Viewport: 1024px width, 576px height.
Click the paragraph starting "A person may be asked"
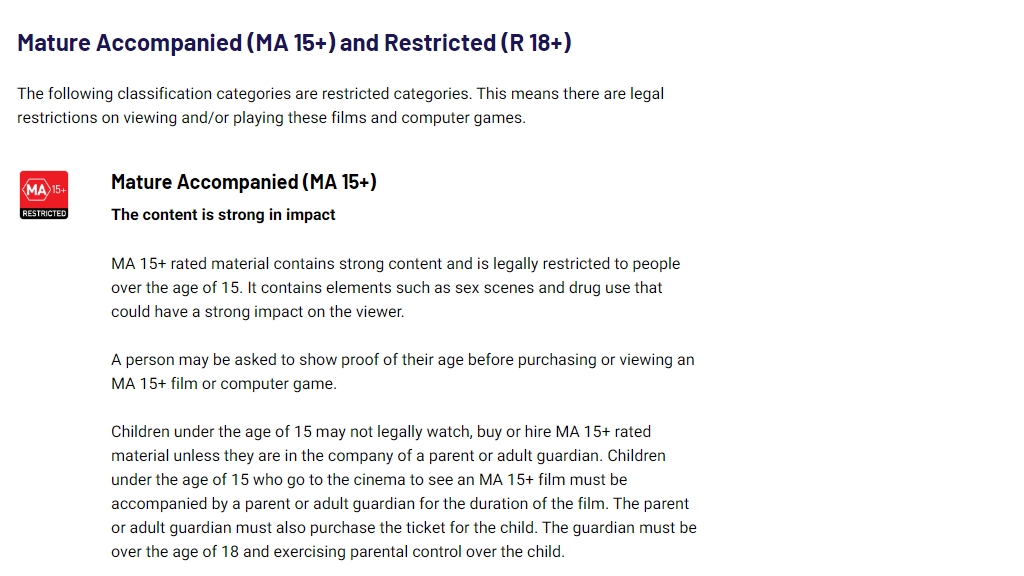402,372
